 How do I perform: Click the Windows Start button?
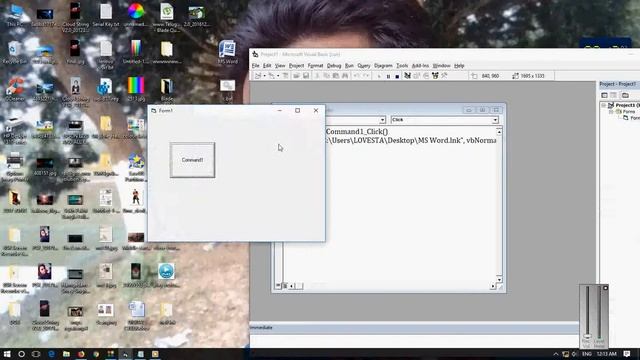(7, 354)
